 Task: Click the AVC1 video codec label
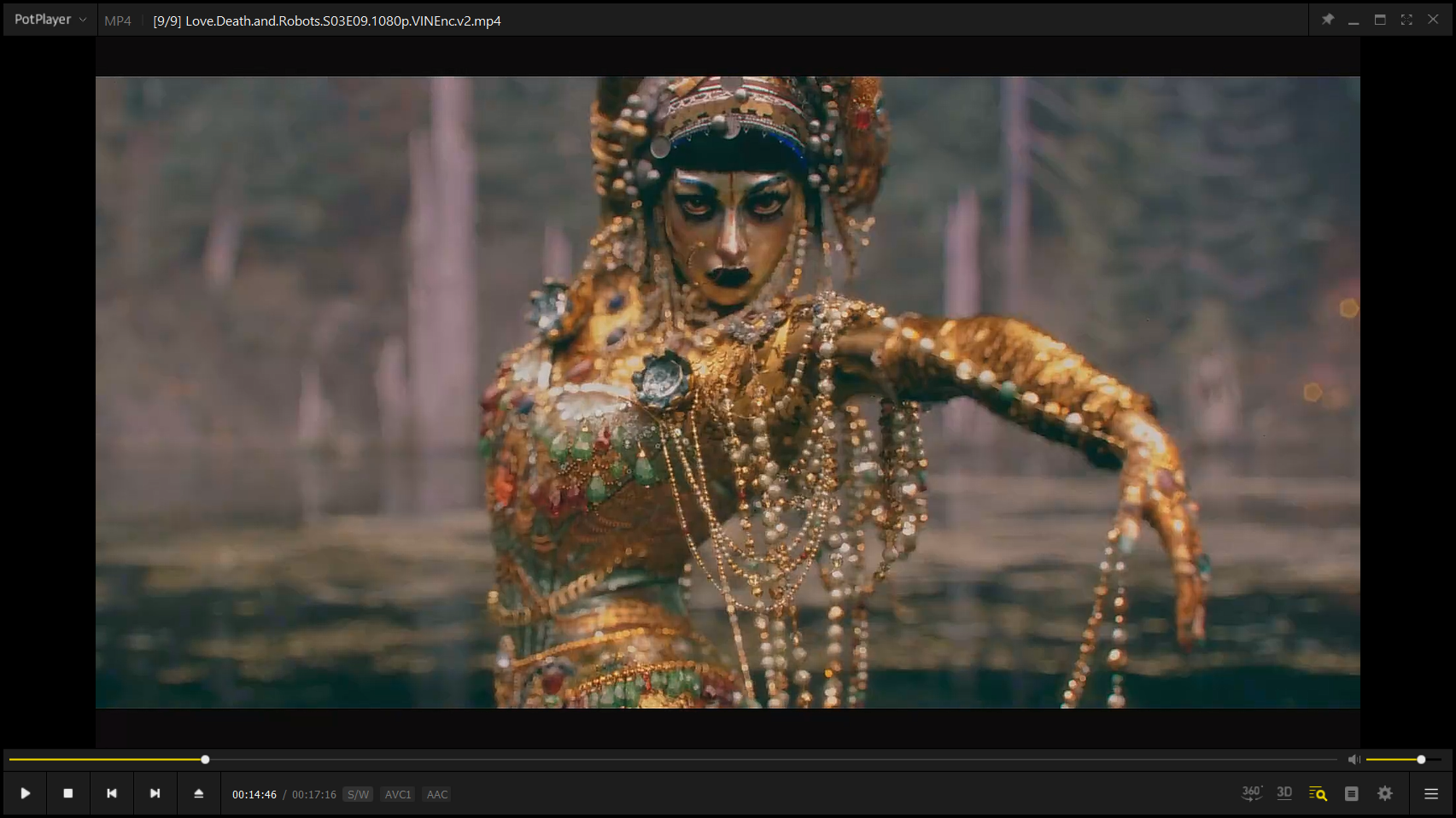click(x=398, y=794)
